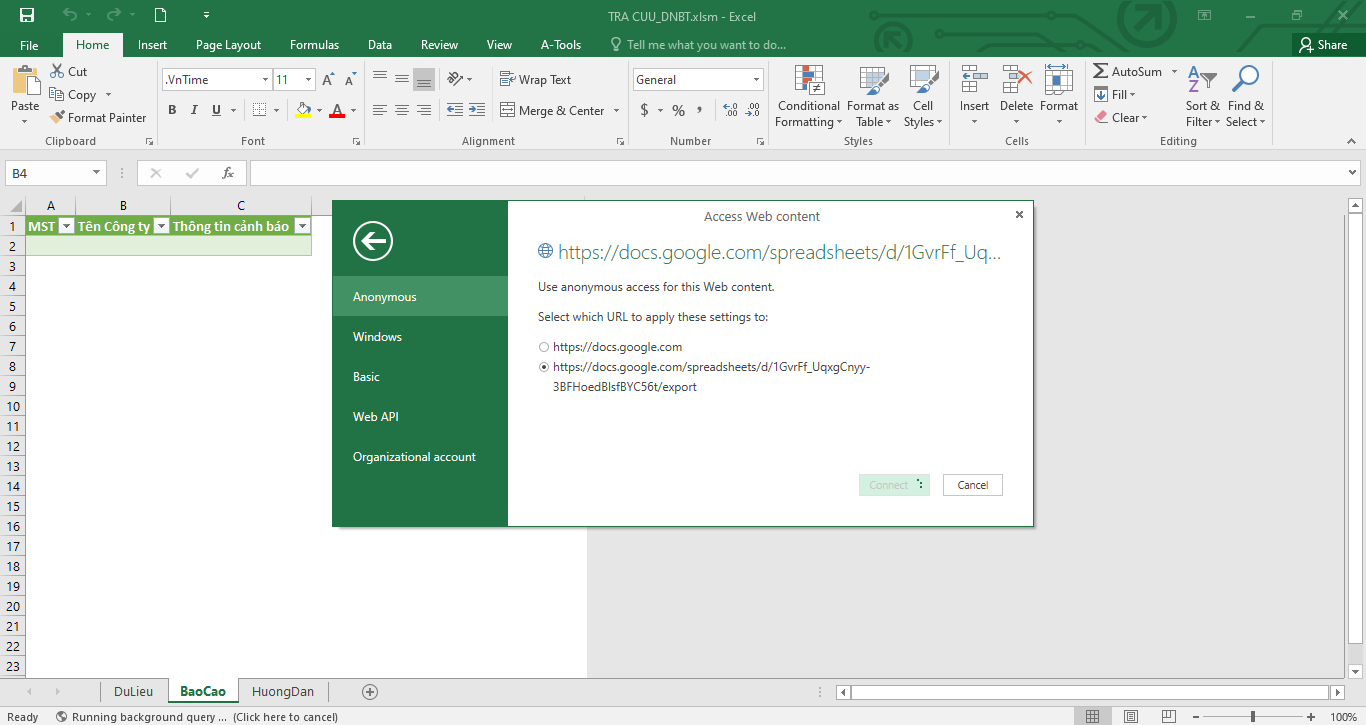Image resolution: width=1366 pixels, height=725 pixels.
Task: Decrease font size with small A icon
Action: [350, 80]
